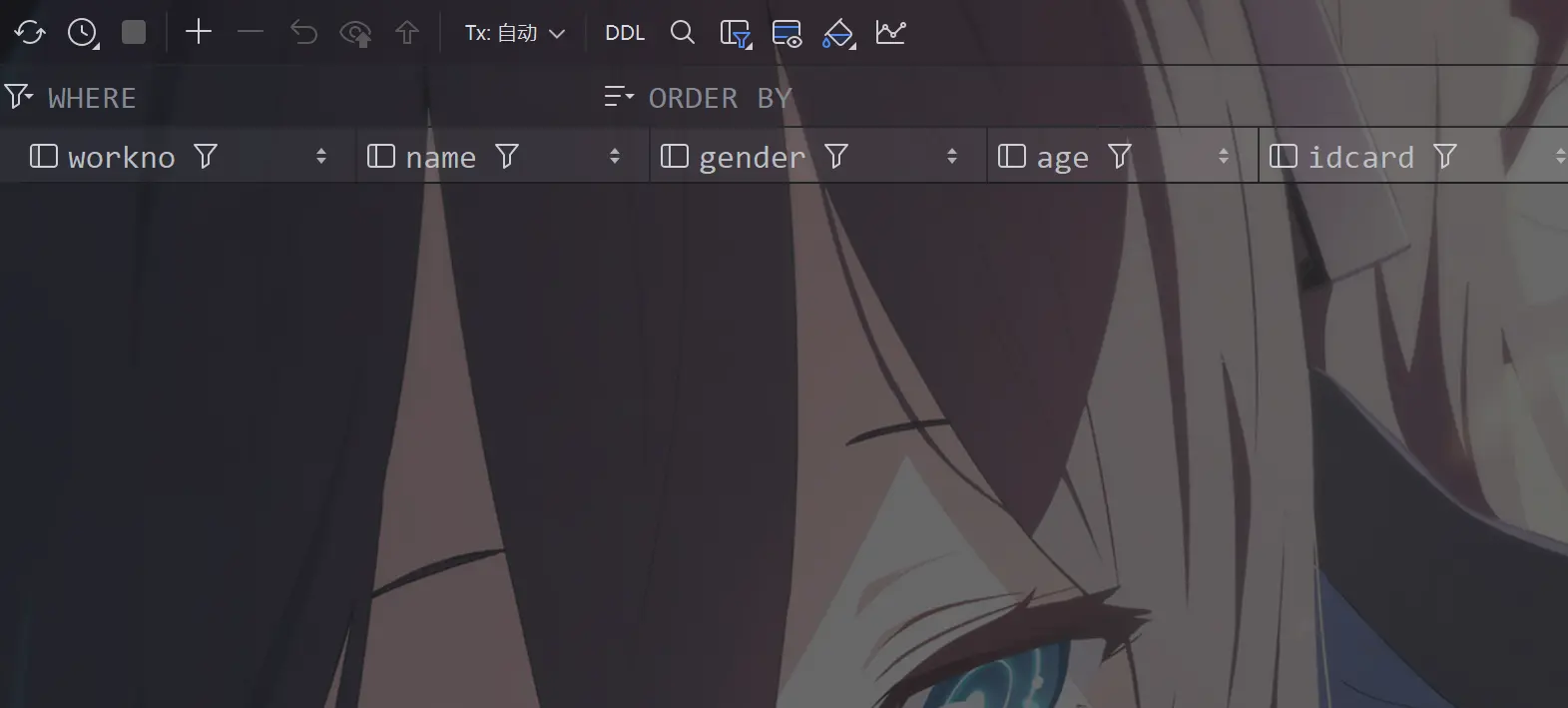Open filter for the workno column
Image resolution: width=1568 pixels, height=708 pixels.
(x=206, y=156)
